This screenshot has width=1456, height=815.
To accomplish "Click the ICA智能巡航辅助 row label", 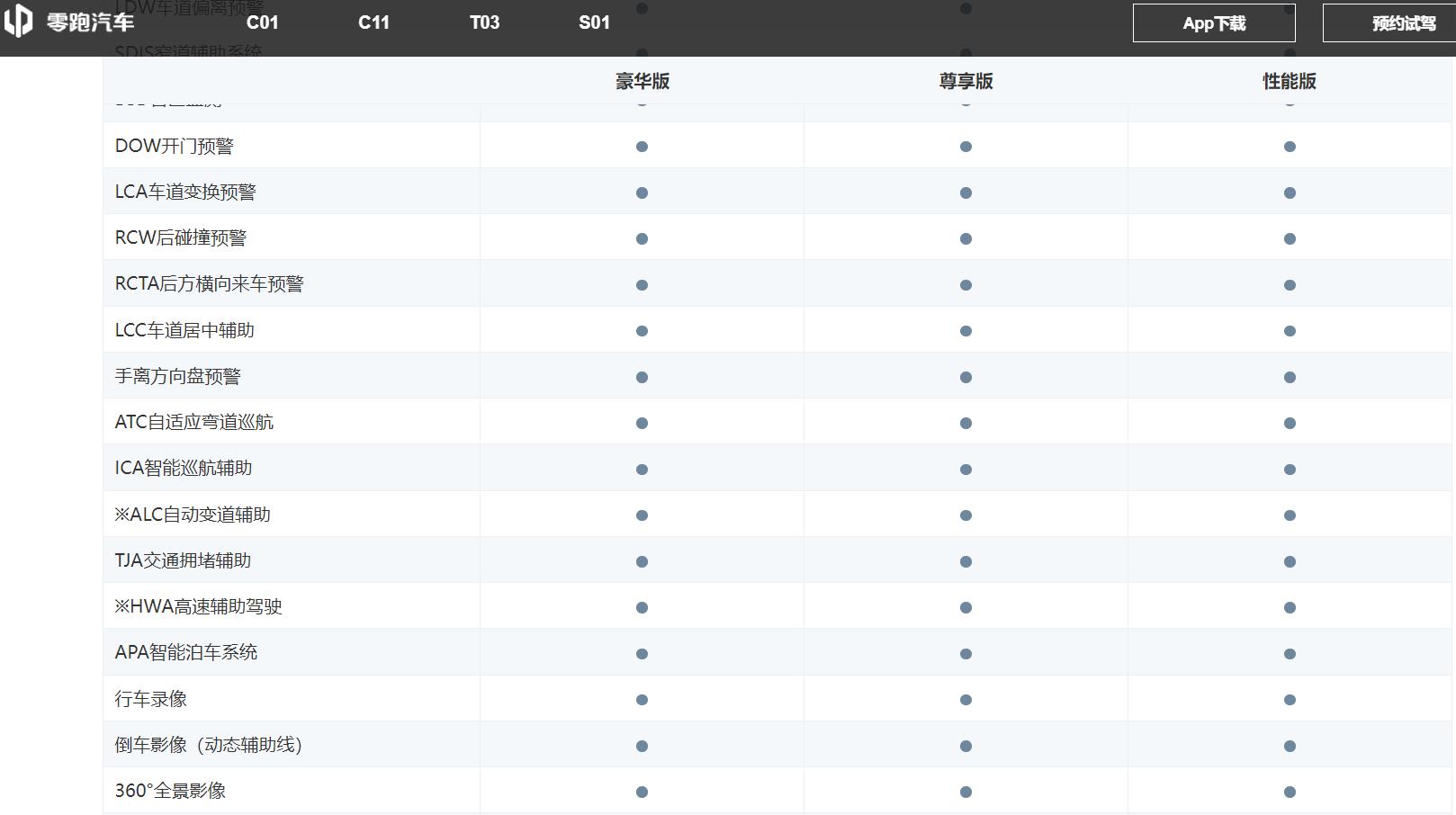I will [x=184, y=468].
